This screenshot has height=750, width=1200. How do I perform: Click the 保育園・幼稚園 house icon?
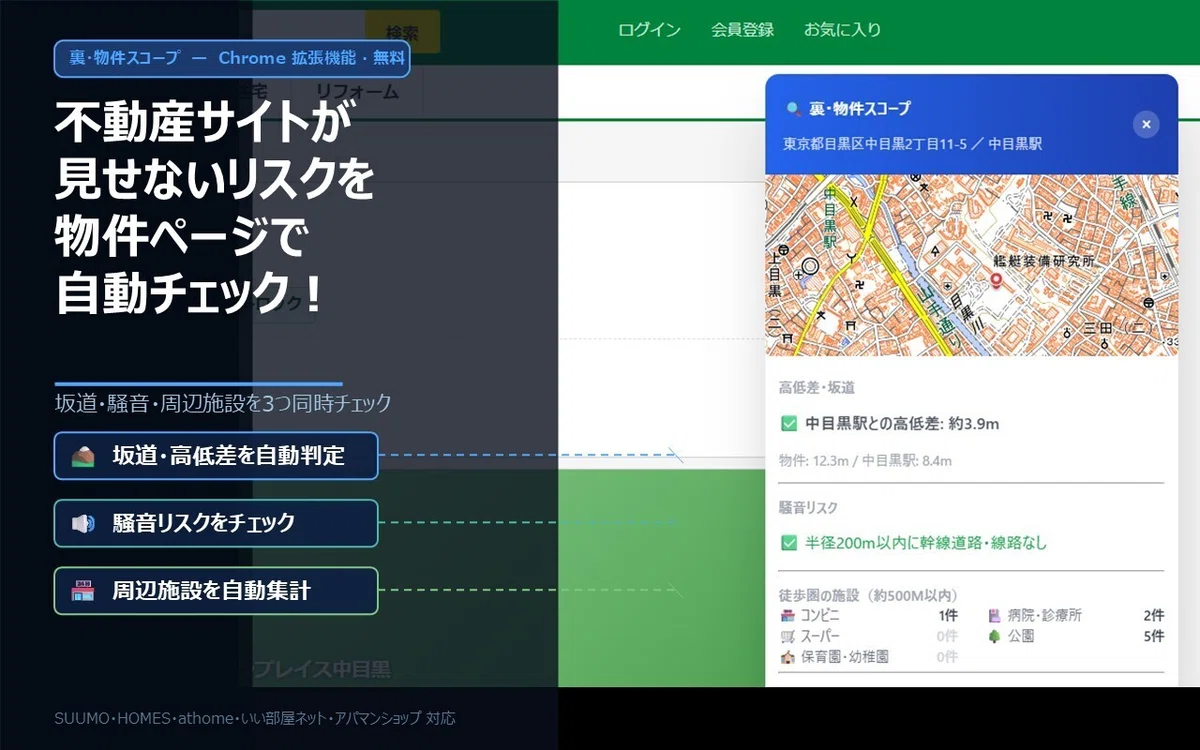pyautogui.click(x=788, y=657)
